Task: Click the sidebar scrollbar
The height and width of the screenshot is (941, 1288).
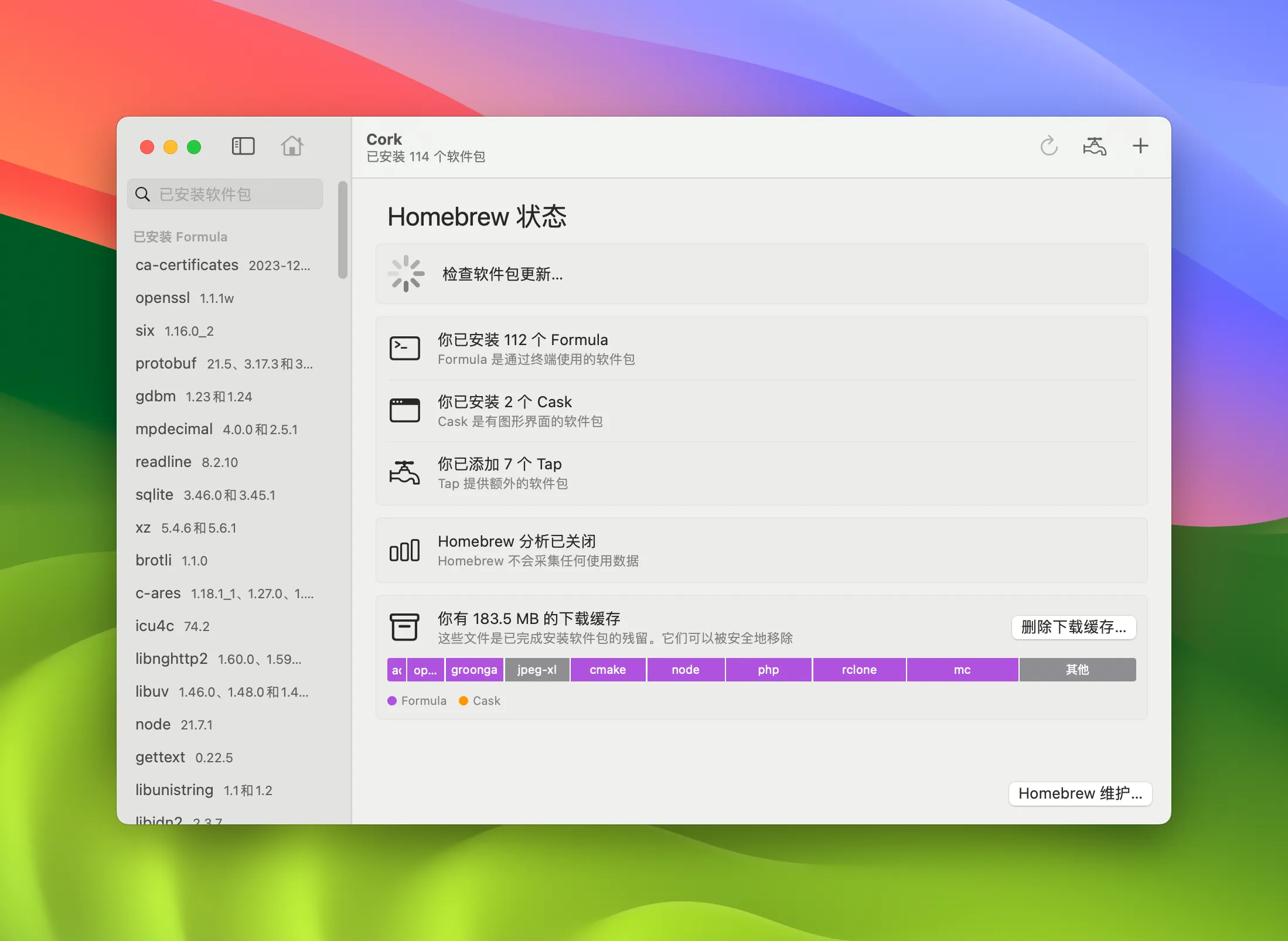Action: (343, 230)
